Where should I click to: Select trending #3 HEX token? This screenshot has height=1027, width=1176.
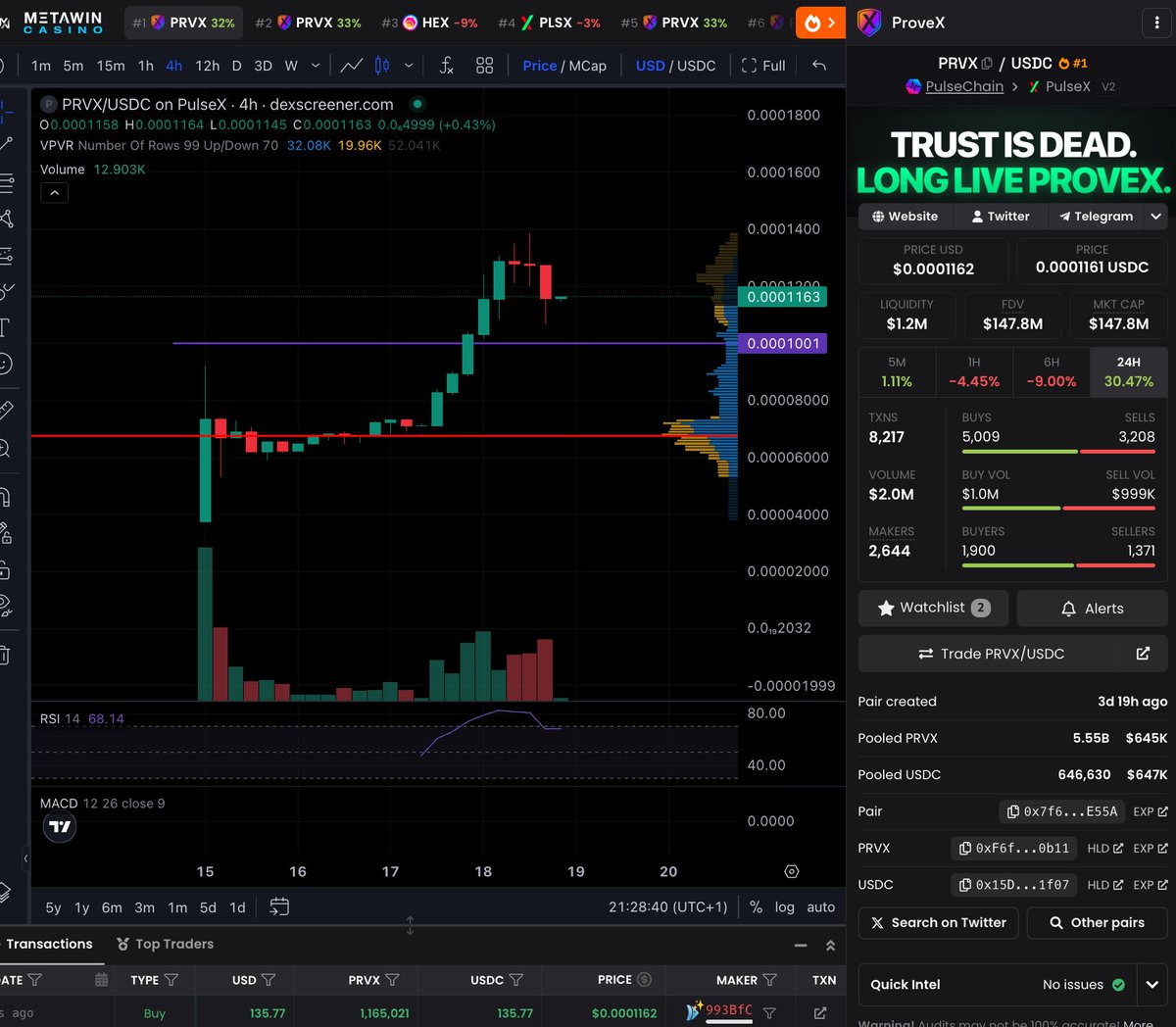(x=429, y=23)
